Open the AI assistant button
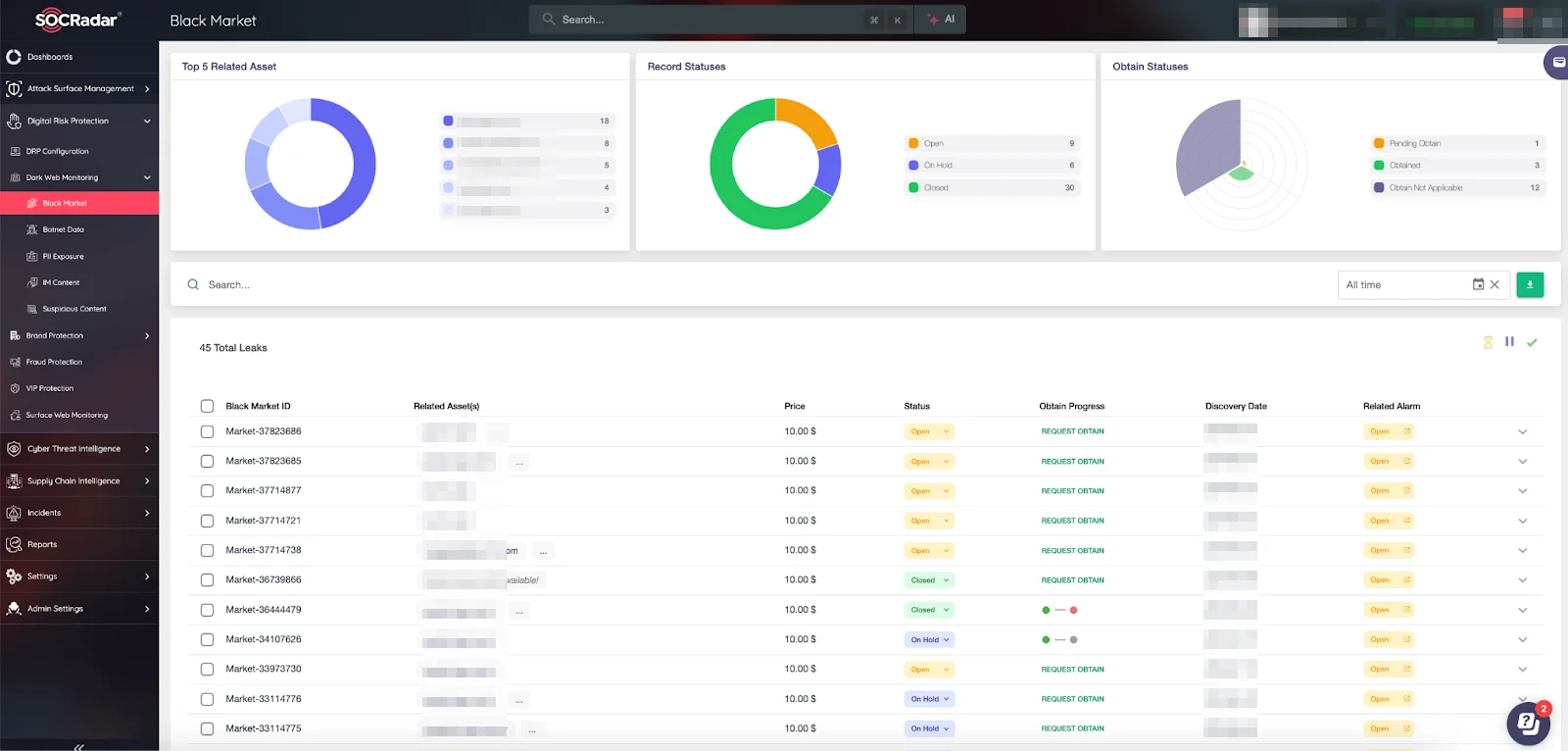This screenshot has width=1568, height=751. (x=941, y=20)
